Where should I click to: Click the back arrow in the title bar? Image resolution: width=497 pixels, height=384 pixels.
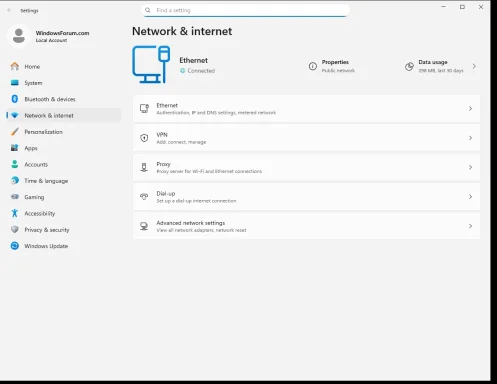tap(9, 10)
